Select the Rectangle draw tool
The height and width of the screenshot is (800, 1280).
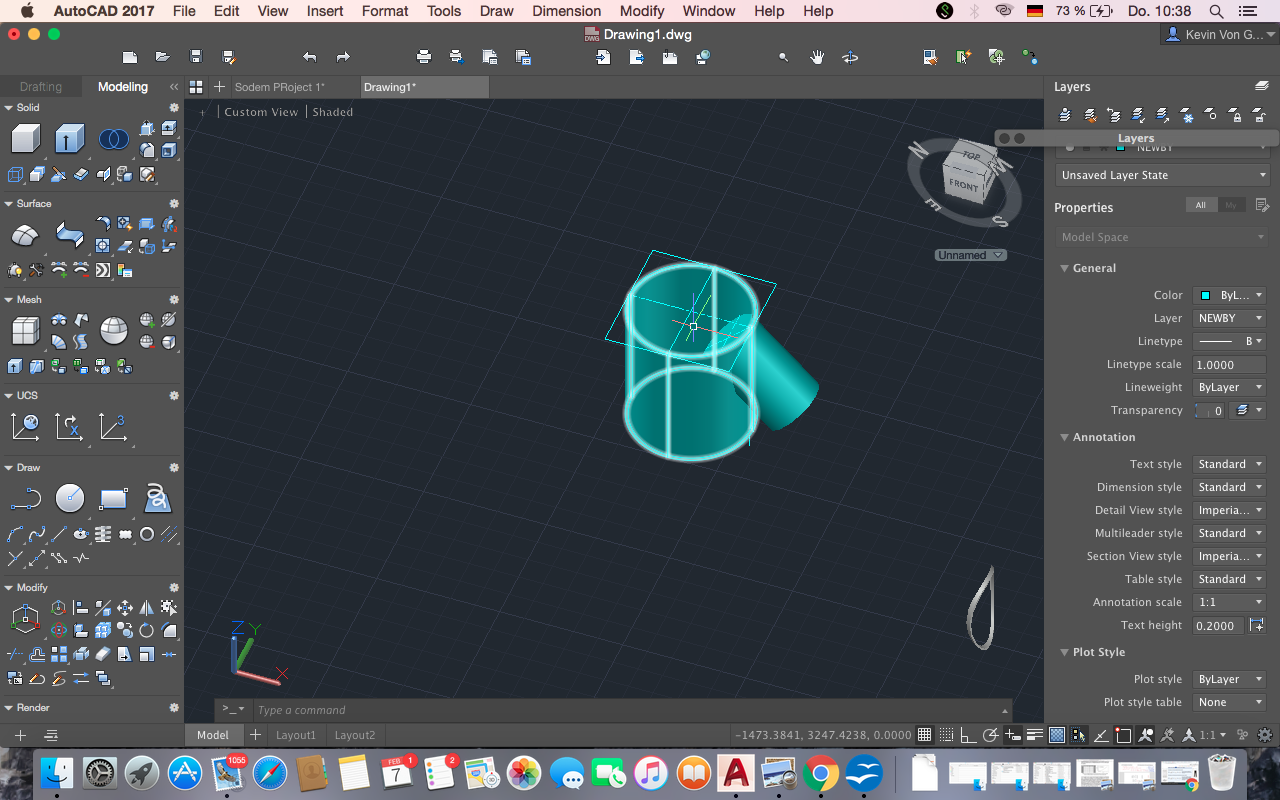pos(113,498)
